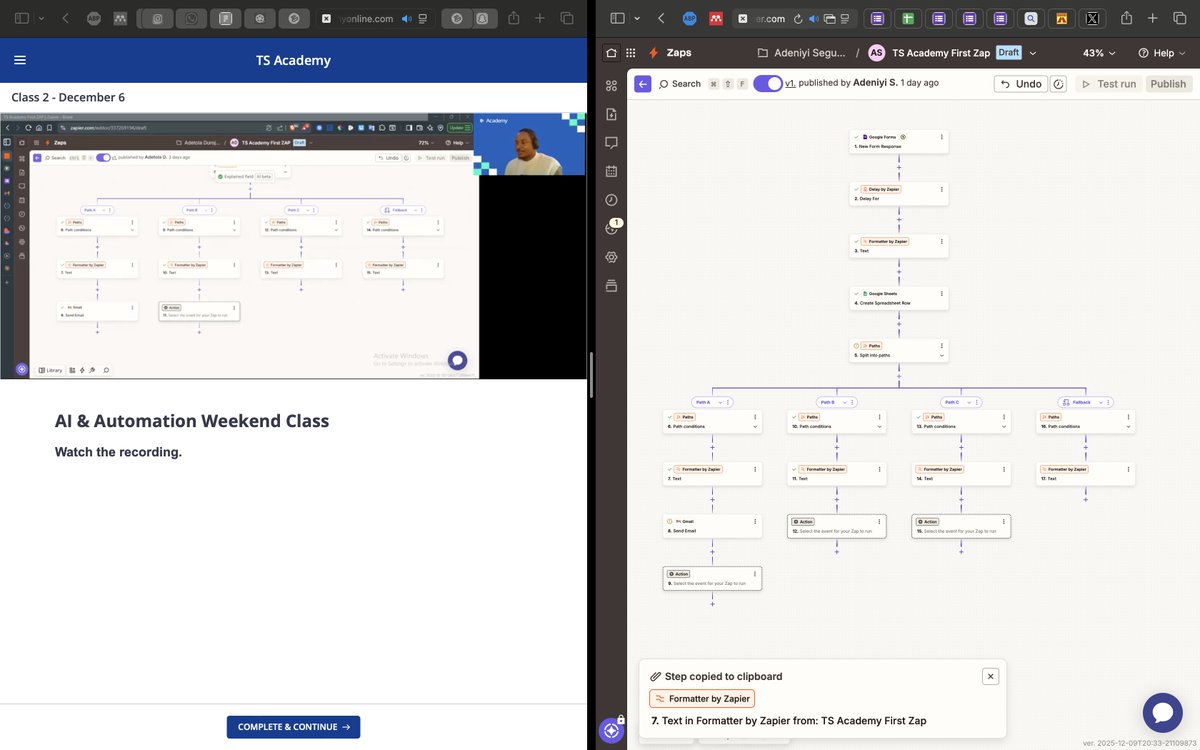Image resolution: width=1200 pixels, height=750 pixels.
Task: Reload page icon in right Safari address bar
Action: pyautogui.click(x=797, y=18)
